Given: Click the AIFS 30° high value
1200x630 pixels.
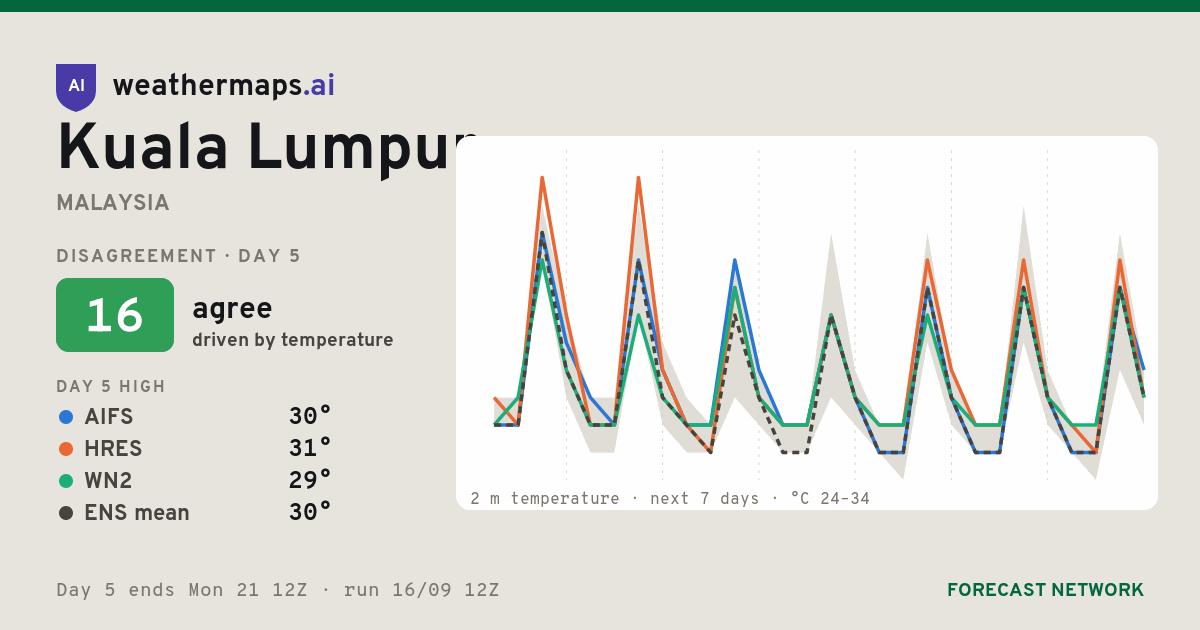Looking at the screenshot, I should pyautogui.click(x=310, y=417).
